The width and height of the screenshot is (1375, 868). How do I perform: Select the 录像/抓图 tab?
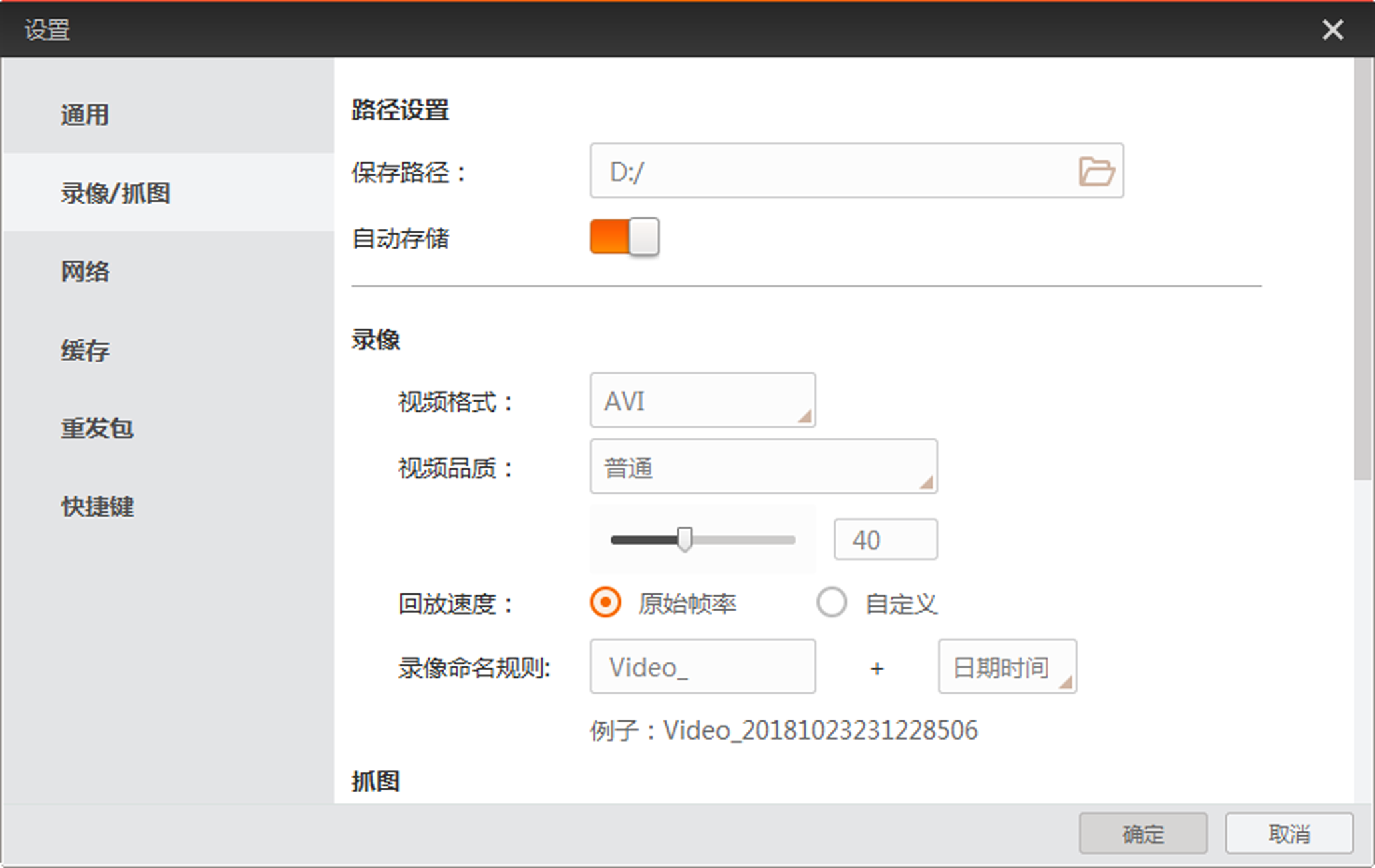[116, 193]
